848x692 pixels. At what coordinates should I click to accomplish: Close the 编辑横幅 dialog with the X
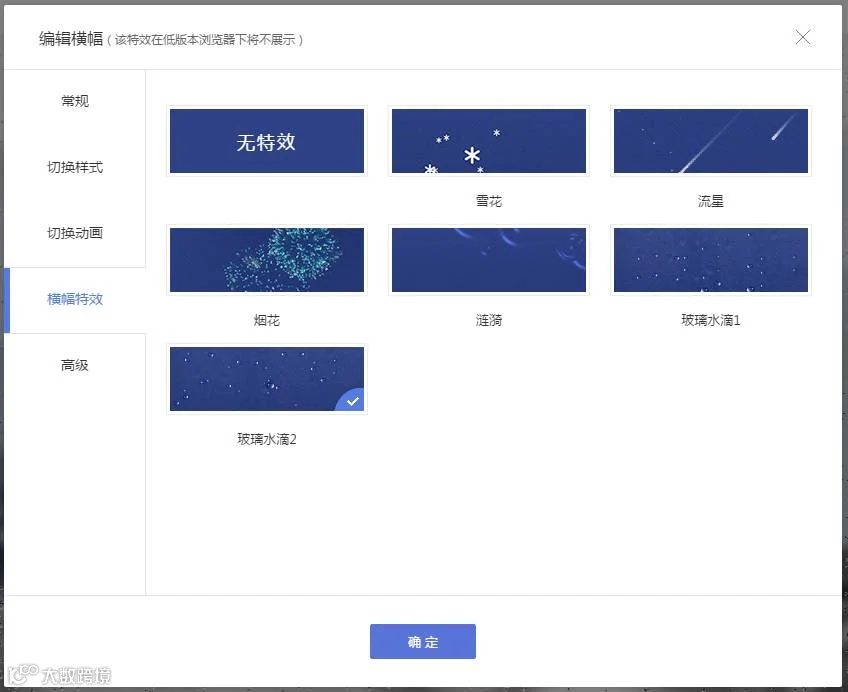pos(803,37)
